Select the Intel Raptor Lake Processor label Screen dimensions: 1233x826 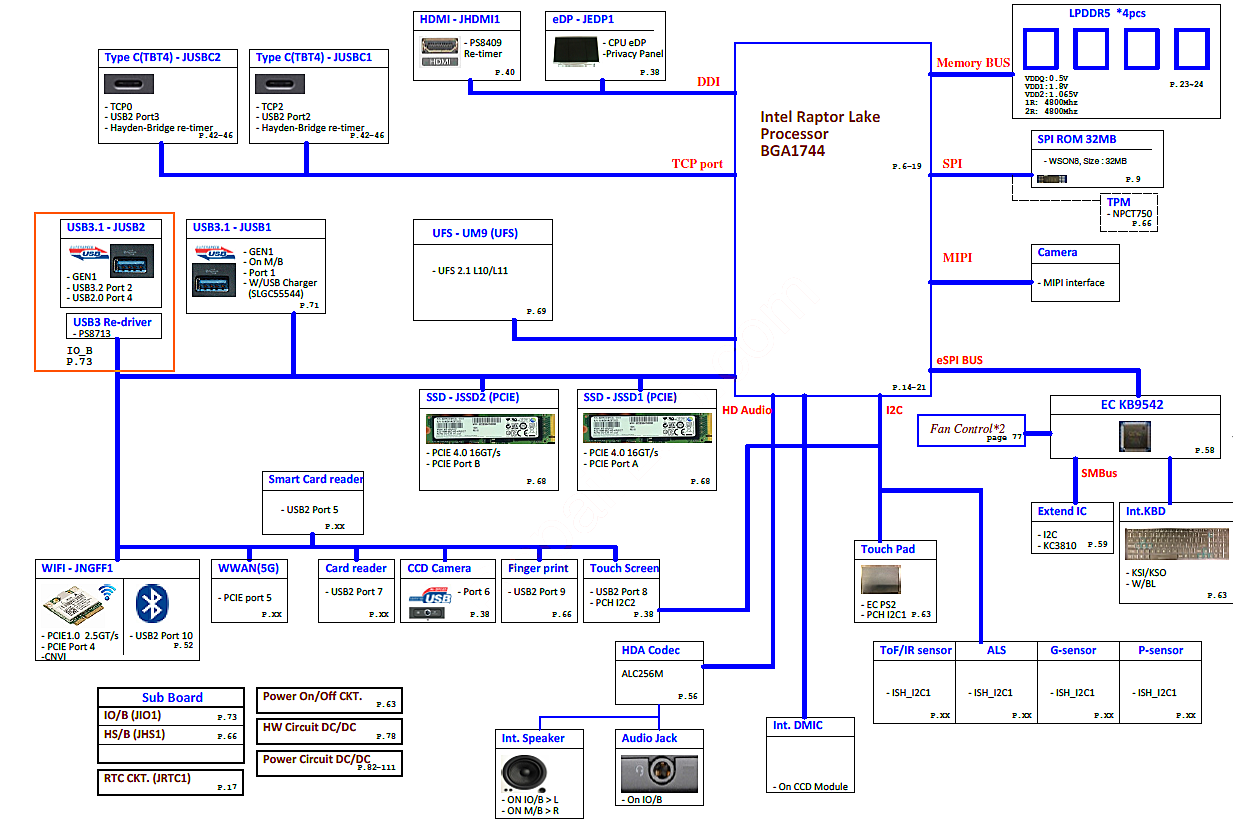pyautogui.click(x=820, y=133)
